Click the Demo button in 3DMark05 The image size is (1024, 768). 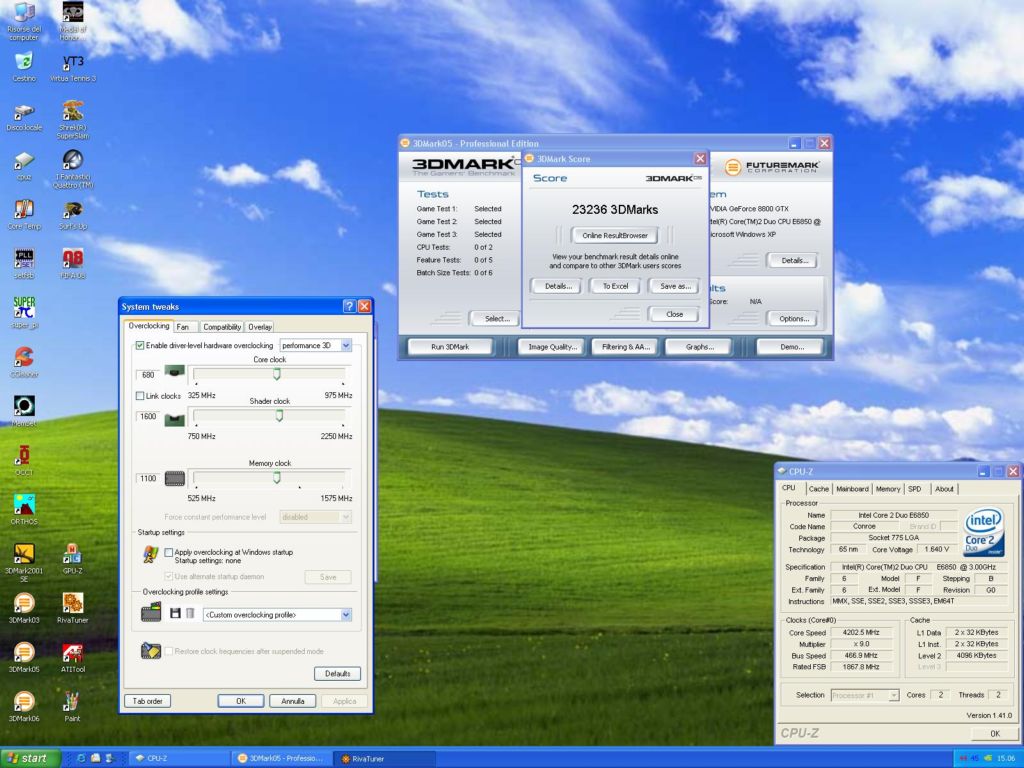[792, 347]
